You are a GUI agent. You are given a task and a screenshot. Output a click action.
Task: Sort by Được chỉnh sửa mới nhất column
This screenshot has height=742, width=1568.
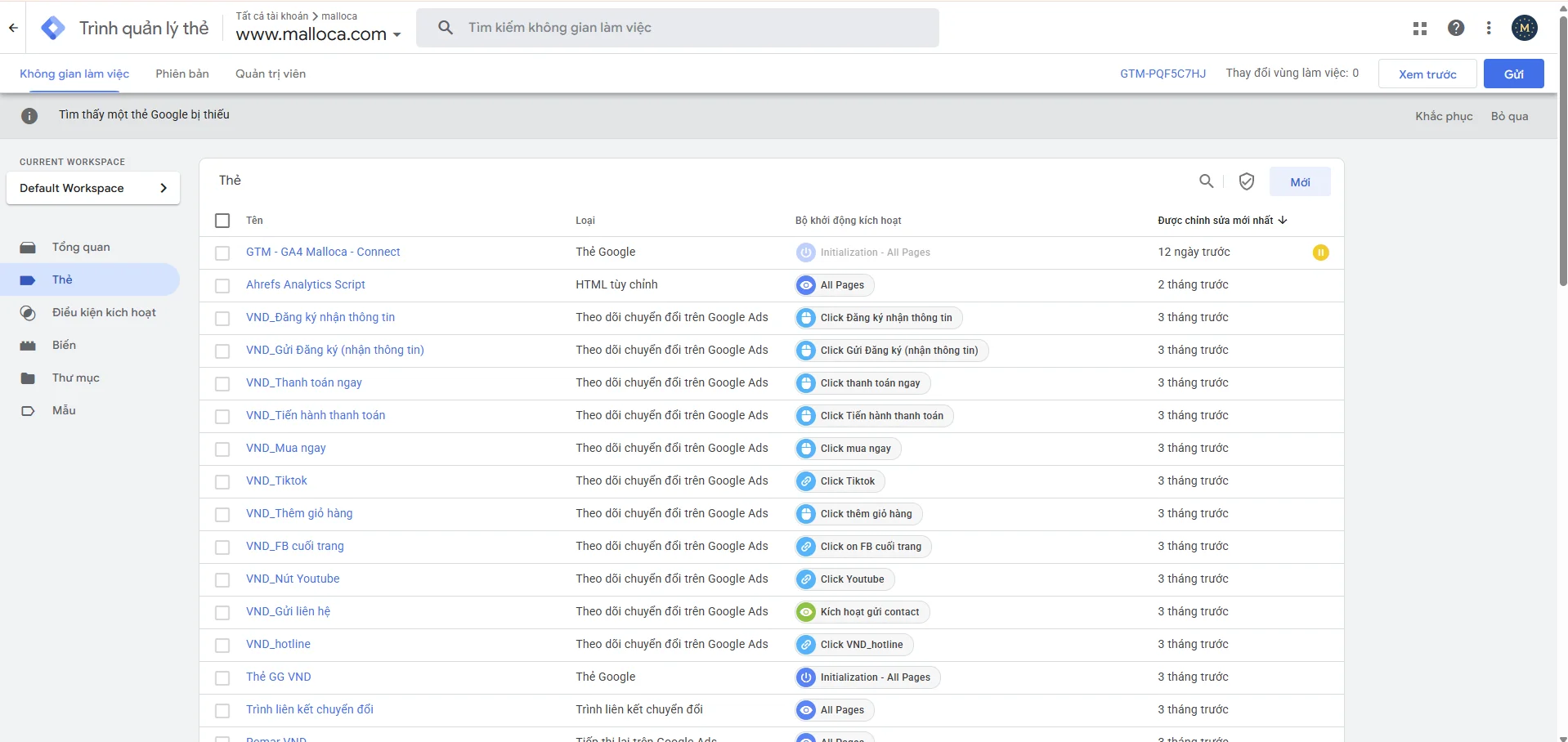tap(1222, 221)
